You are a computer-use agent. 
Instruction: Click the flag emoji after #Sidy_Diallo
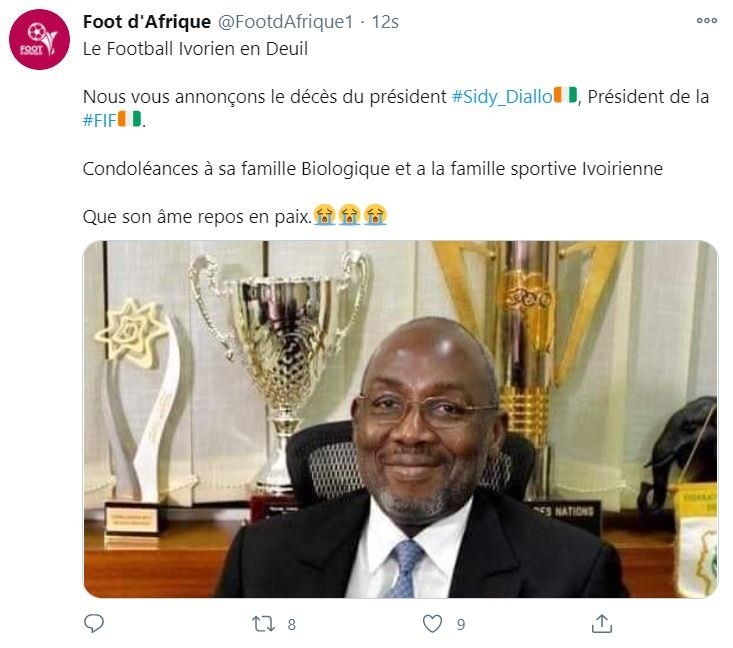tap(565, 96)
